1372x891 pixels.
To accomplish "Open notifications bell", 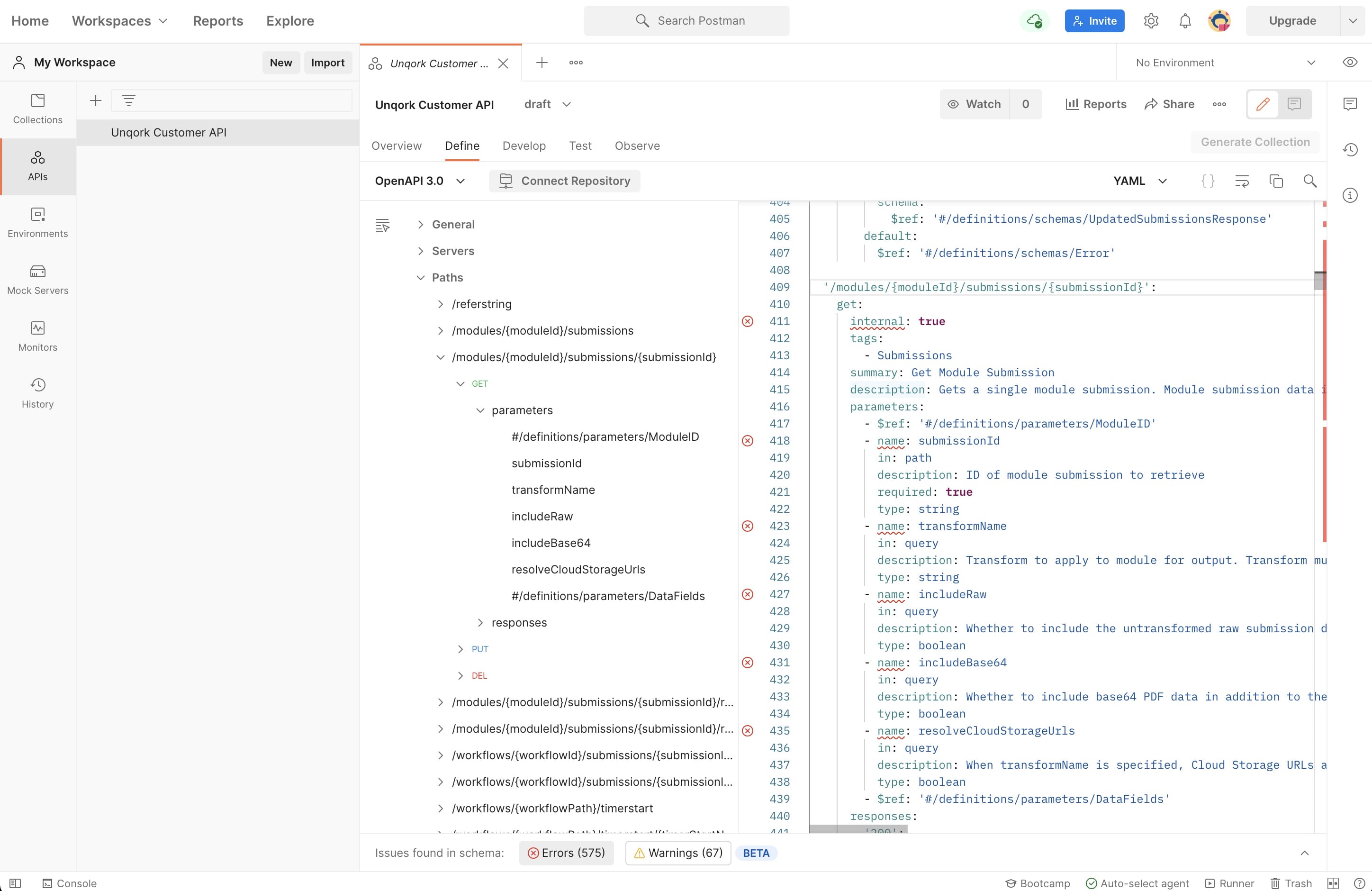I will (x=1185, y=21).
